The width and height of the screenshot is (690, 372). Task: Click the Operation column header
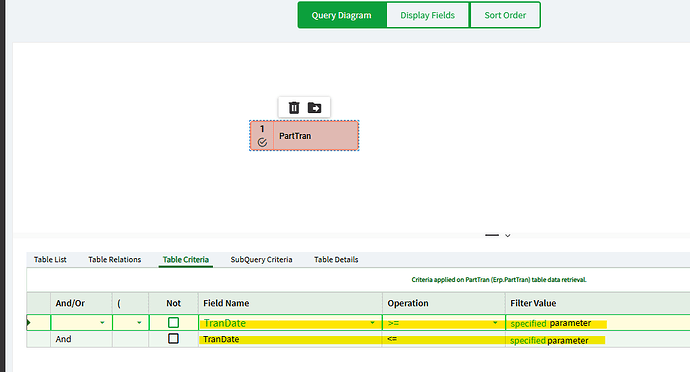coord(444,303)
